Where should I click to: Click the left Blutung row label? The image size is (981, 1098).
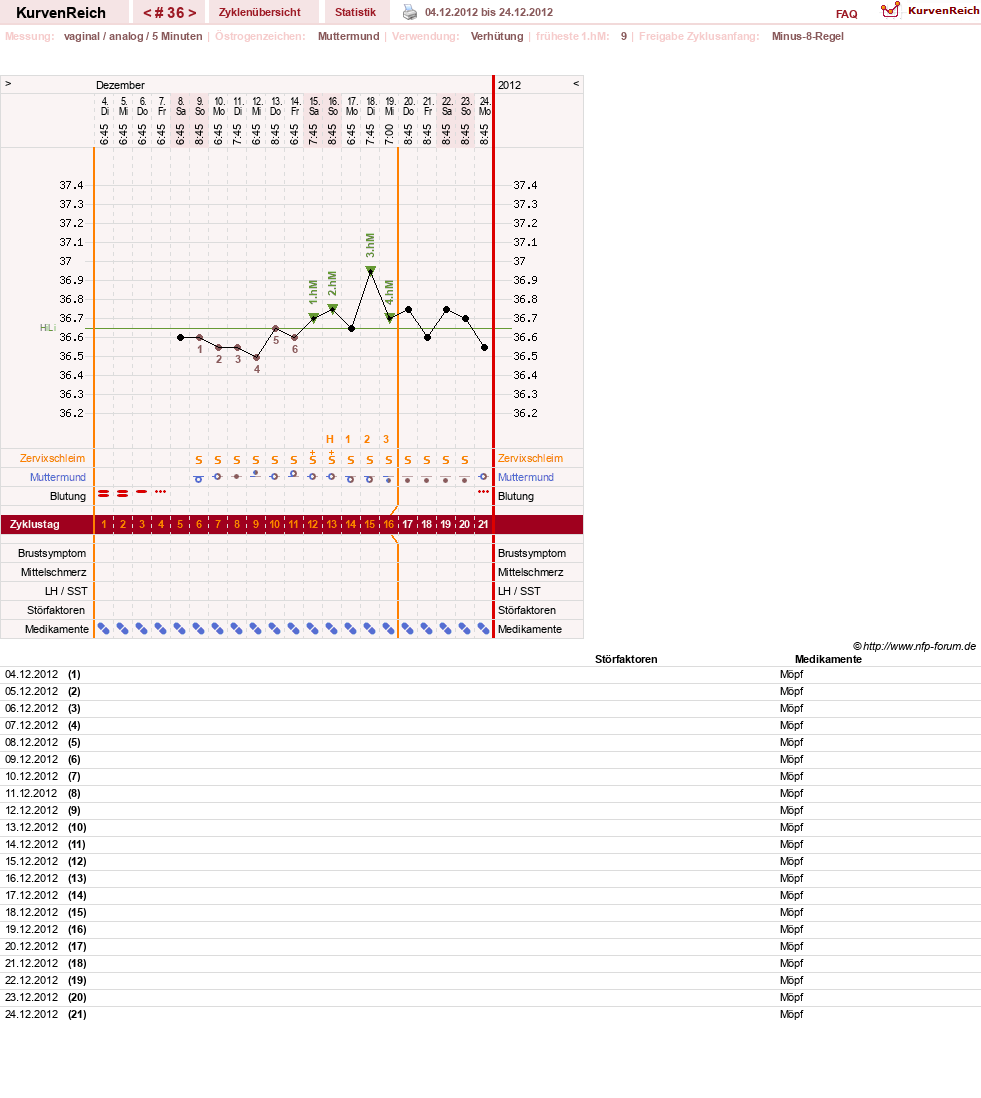point(68,496)
